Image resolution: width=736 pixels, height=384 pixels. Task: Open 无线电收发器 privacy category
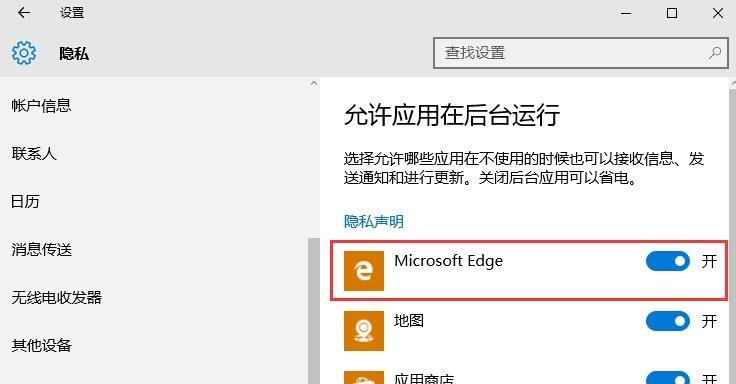[x=56, y=298]
